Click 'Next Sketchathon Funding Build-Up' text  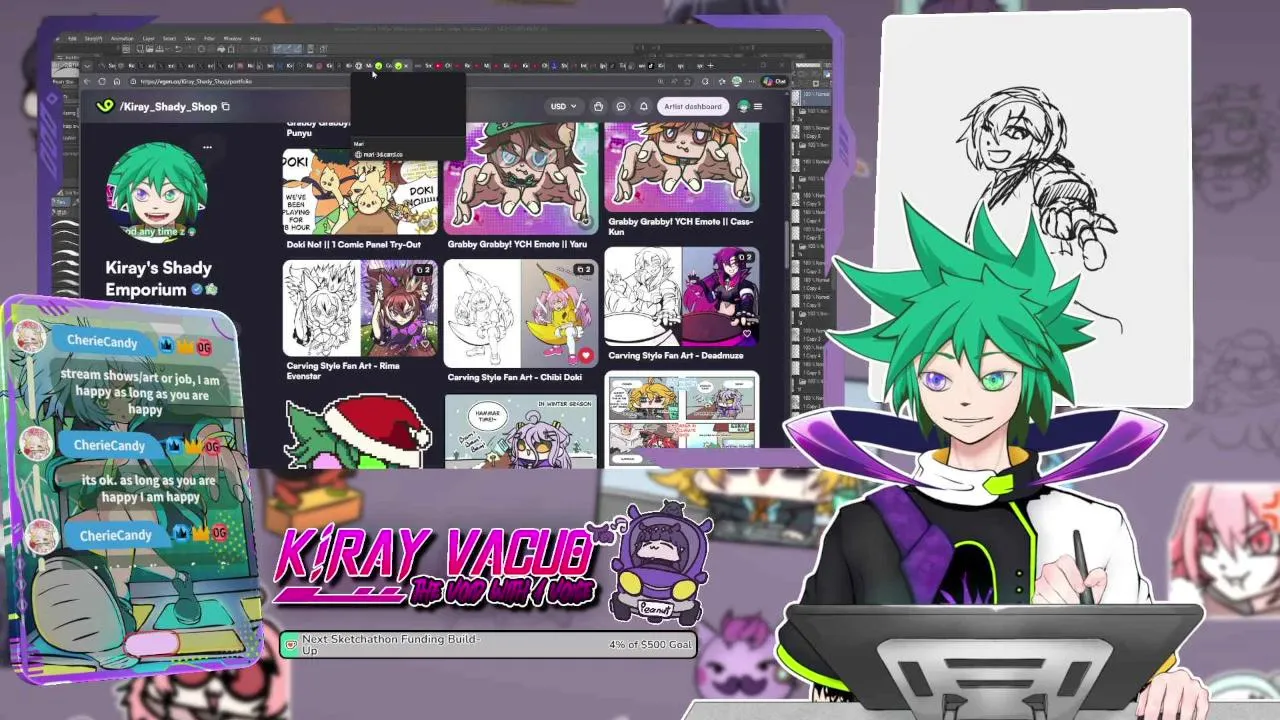coord(391,644)
